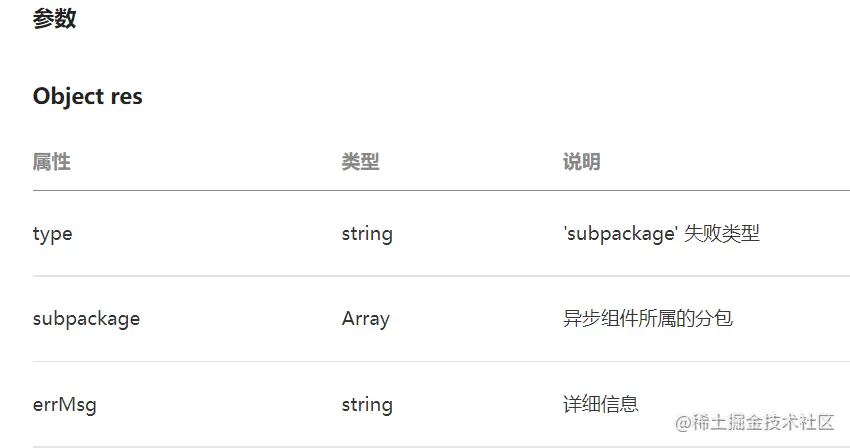Select the errMsg property cell
Viewport: 850px width, 448px height.
[x=64, y=405]
